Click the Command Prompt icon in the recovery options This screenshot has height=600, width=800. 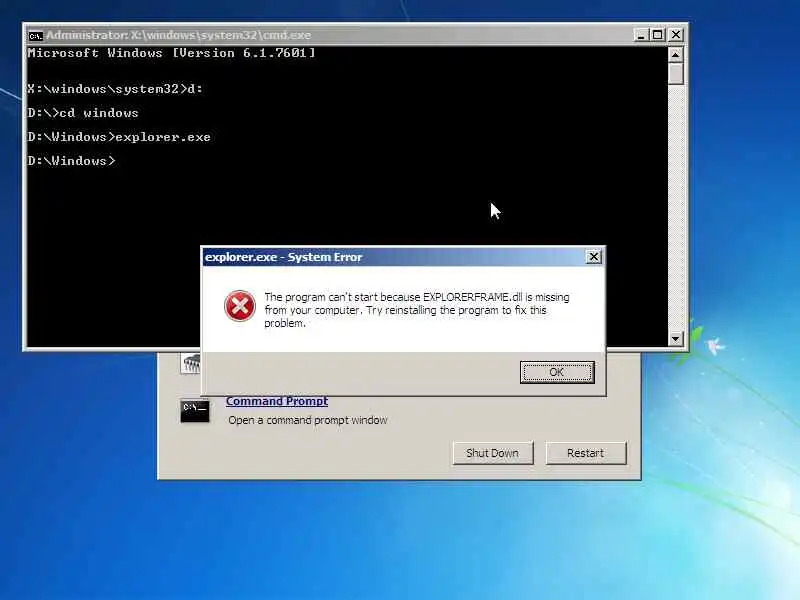coord(195,411)
